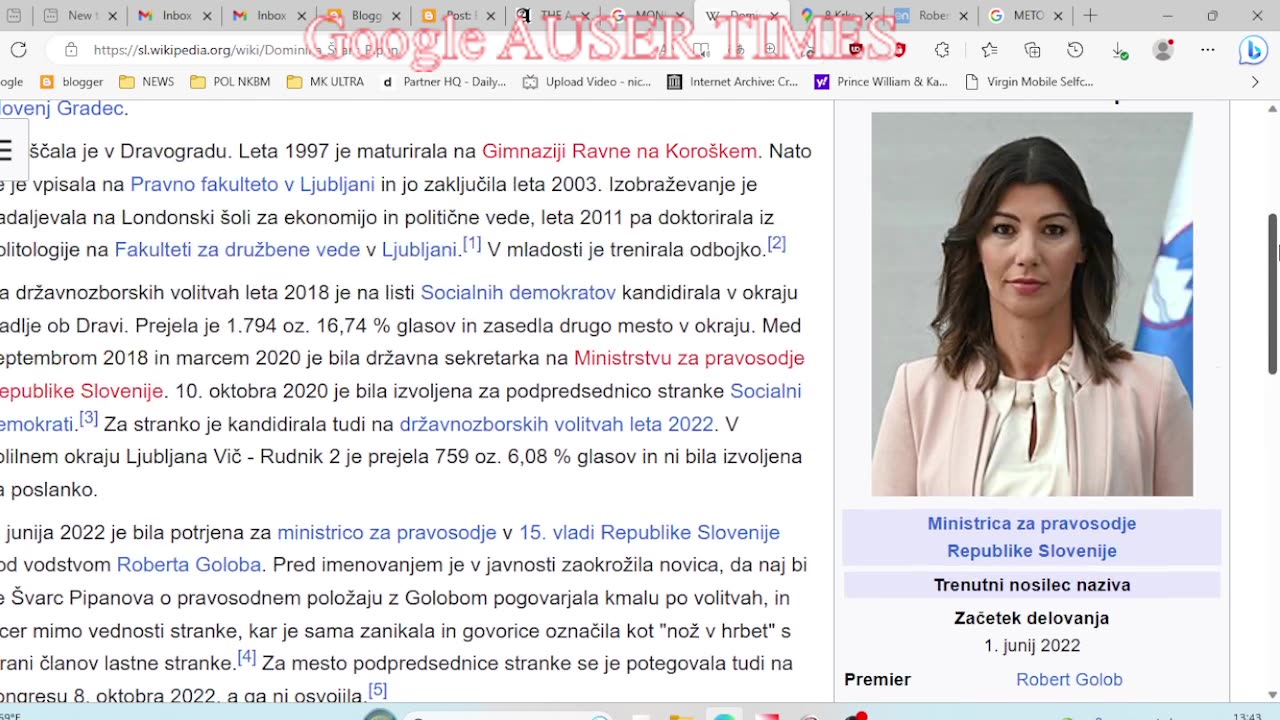Jump to footnote reference [3]
The width and height of the screenshot is (1280, 720).
88,418
